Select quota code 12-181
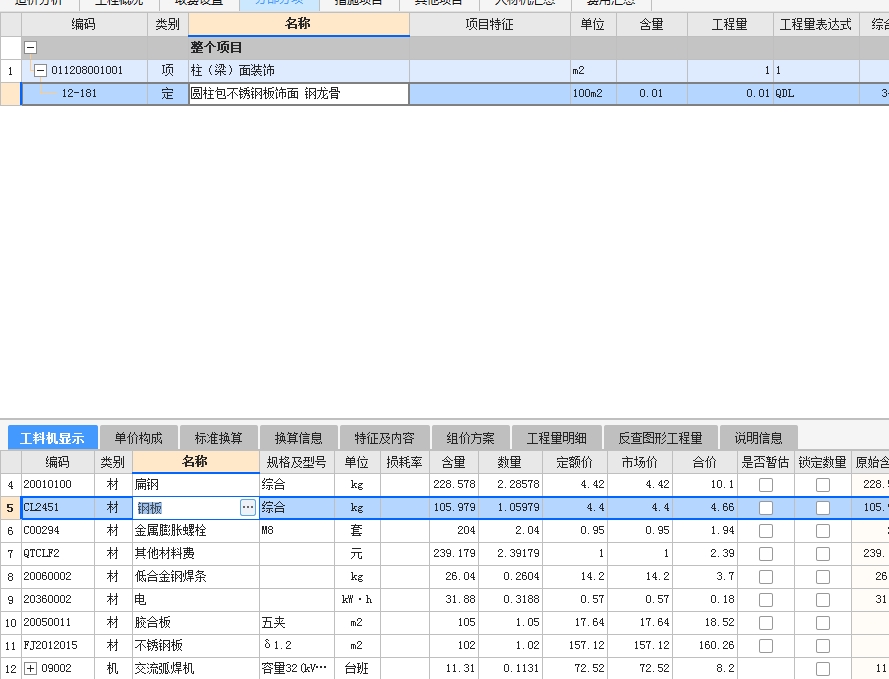This screenshot has width=889, height=679. [79, 94]
